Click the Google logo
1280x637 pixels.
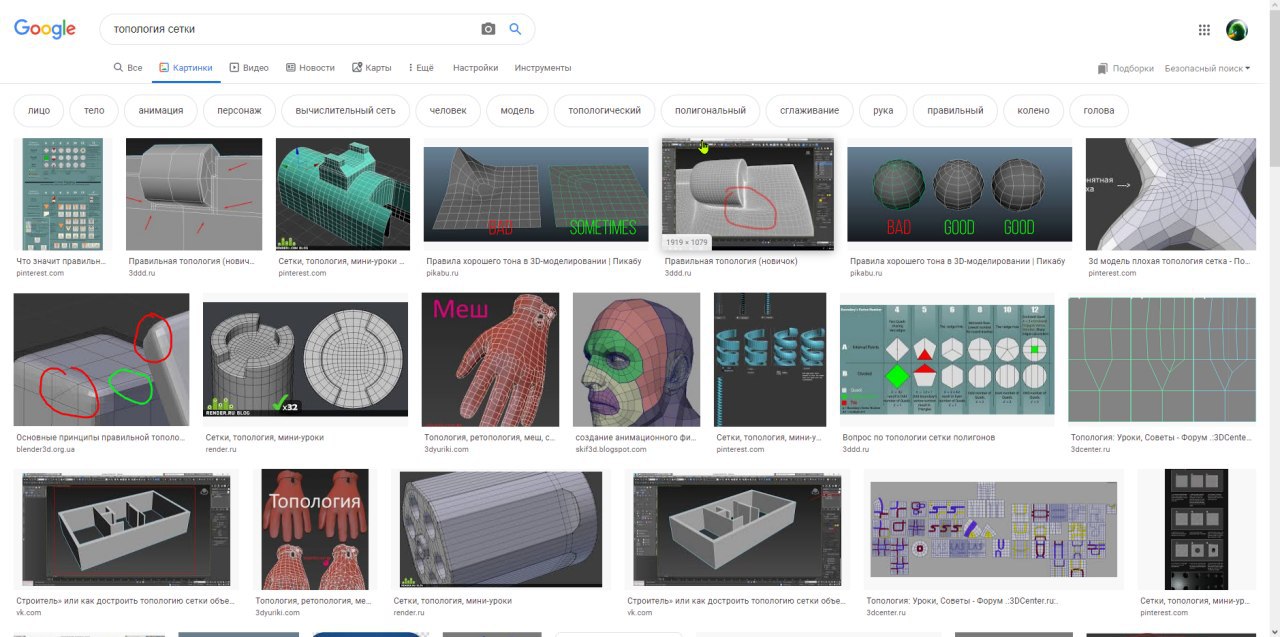45,29
